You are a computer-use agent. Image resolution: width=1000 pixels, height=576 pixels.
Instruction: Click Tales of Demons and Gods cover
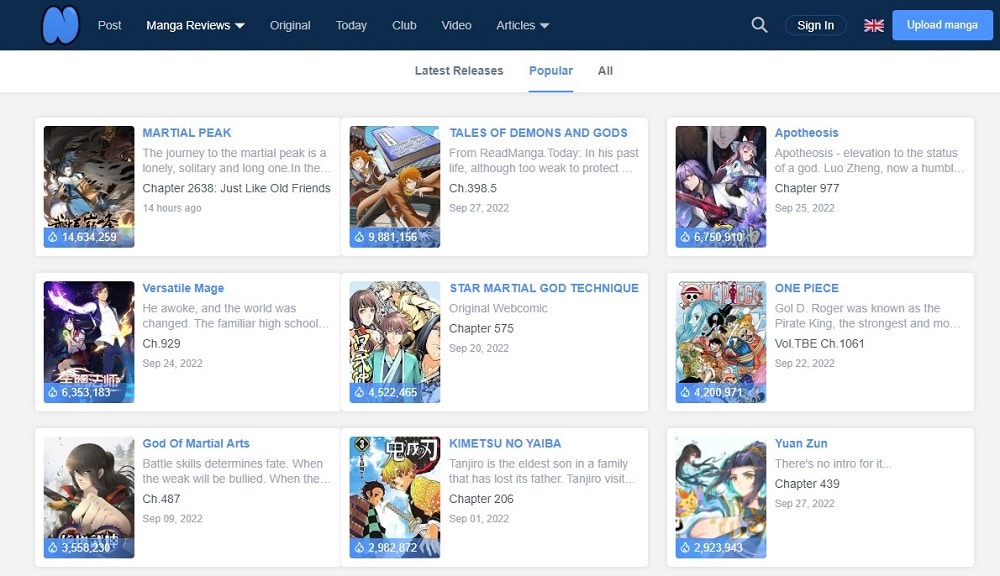(x=395, y=186)
